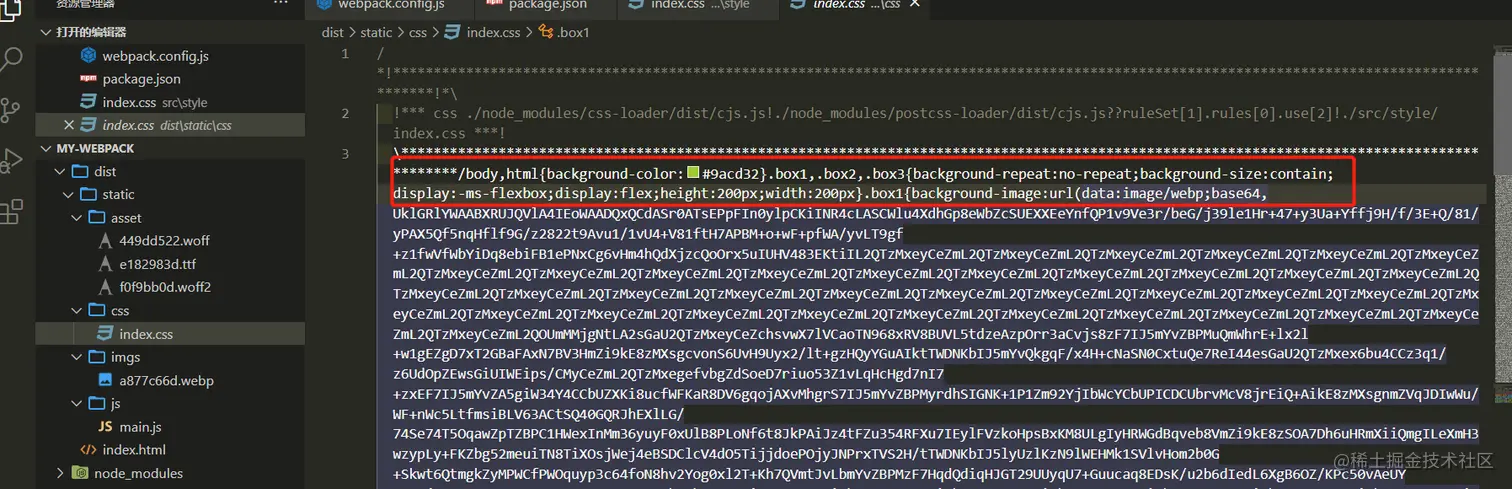This screenshot has width=1512, height=489.
Task: Open package.json from open editors list
Action: tap(141, 79)
